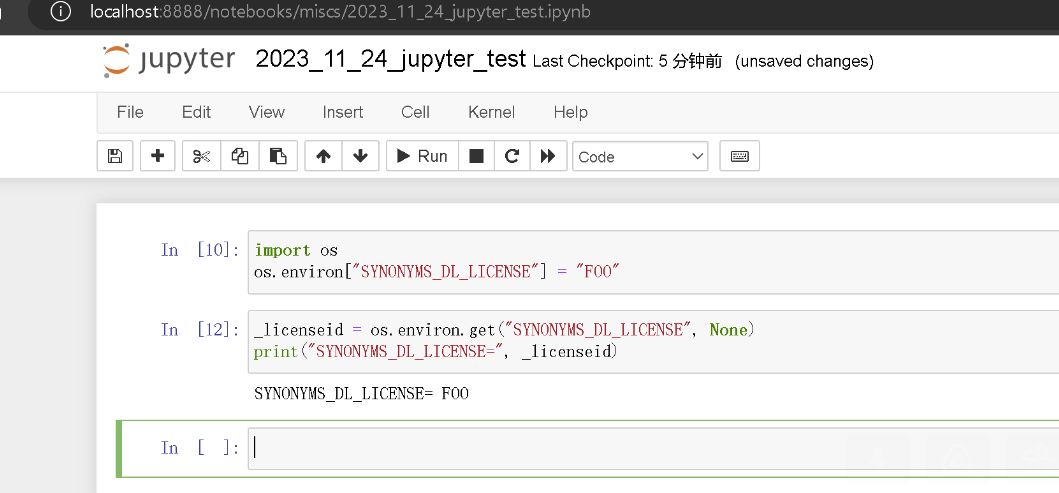Click the Run button in the toolbar
The width and height of the screenshot is (1059, 493).
pyautogui.click(x=422, y=157)
